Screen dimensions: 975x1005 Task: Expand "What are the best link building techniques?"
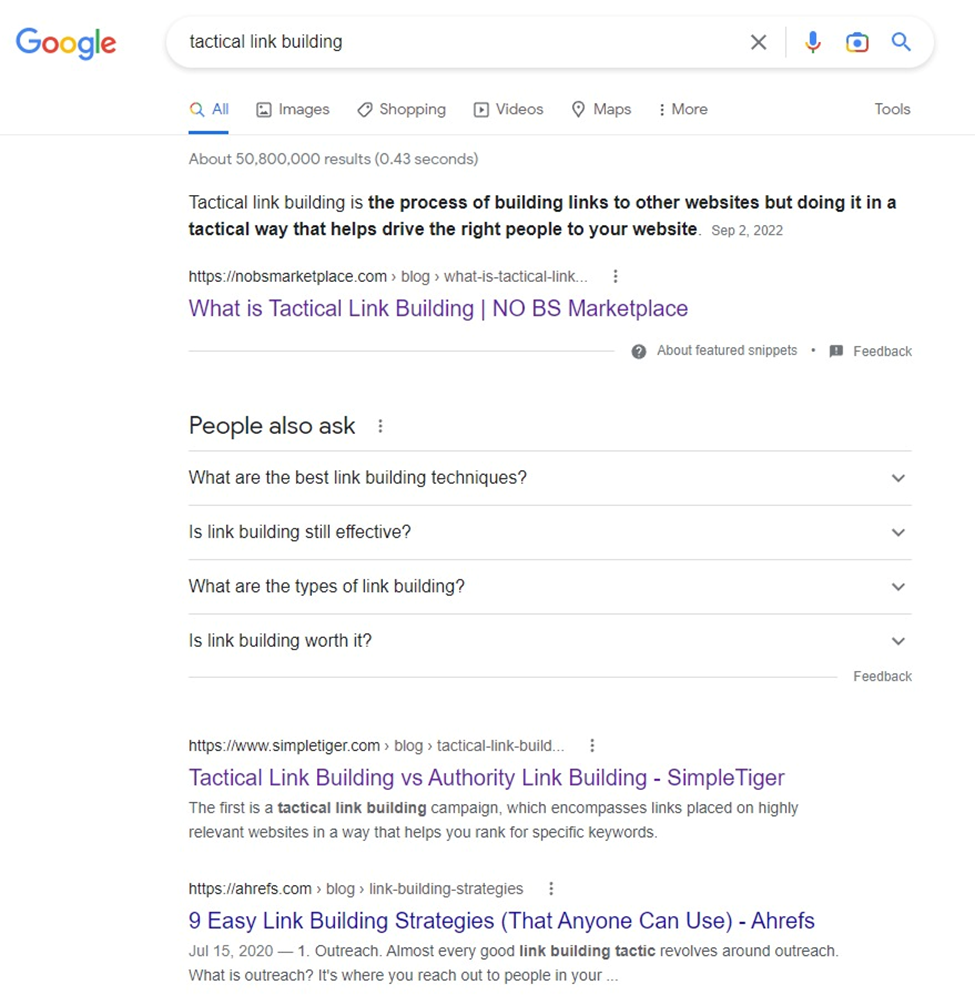pyautogui.click(x=898, y=478)
